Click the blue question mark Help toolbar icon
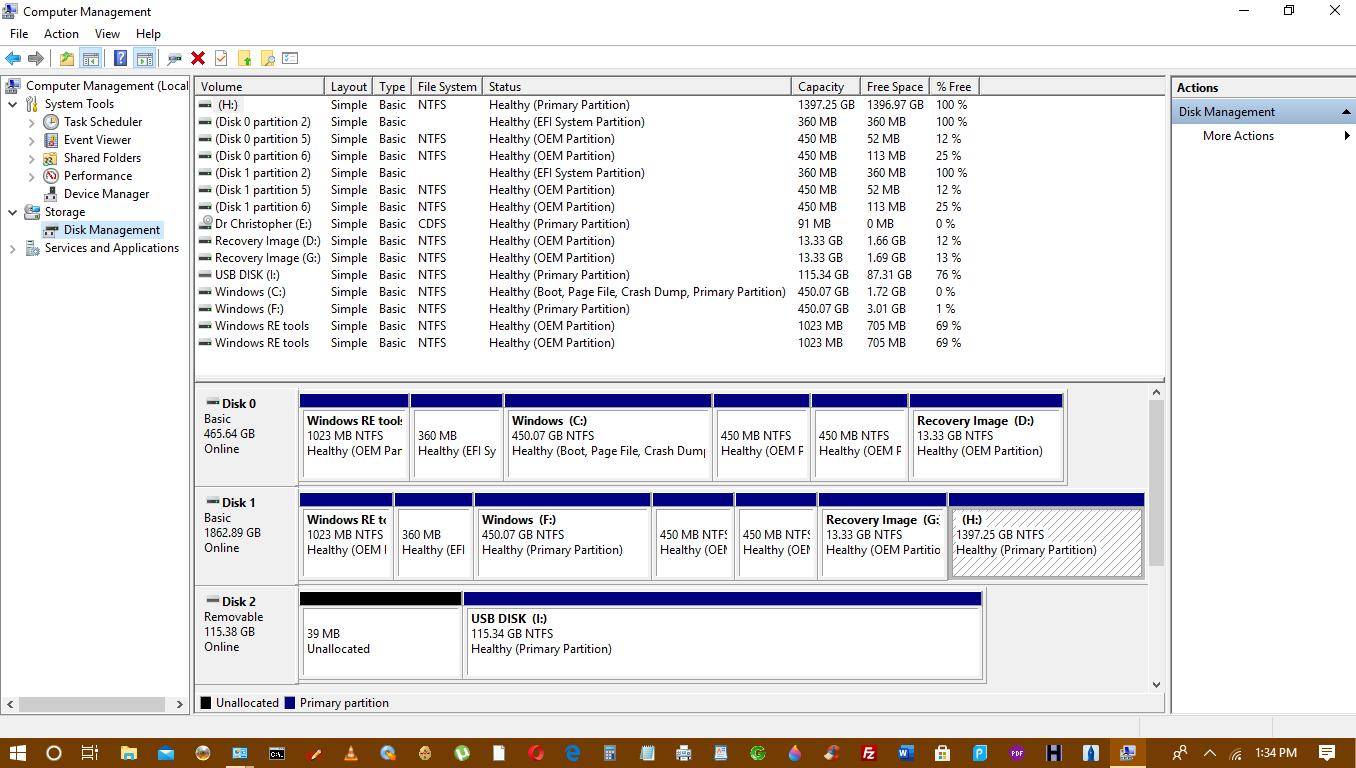1356x768 pixels. (x=120, y=58)
